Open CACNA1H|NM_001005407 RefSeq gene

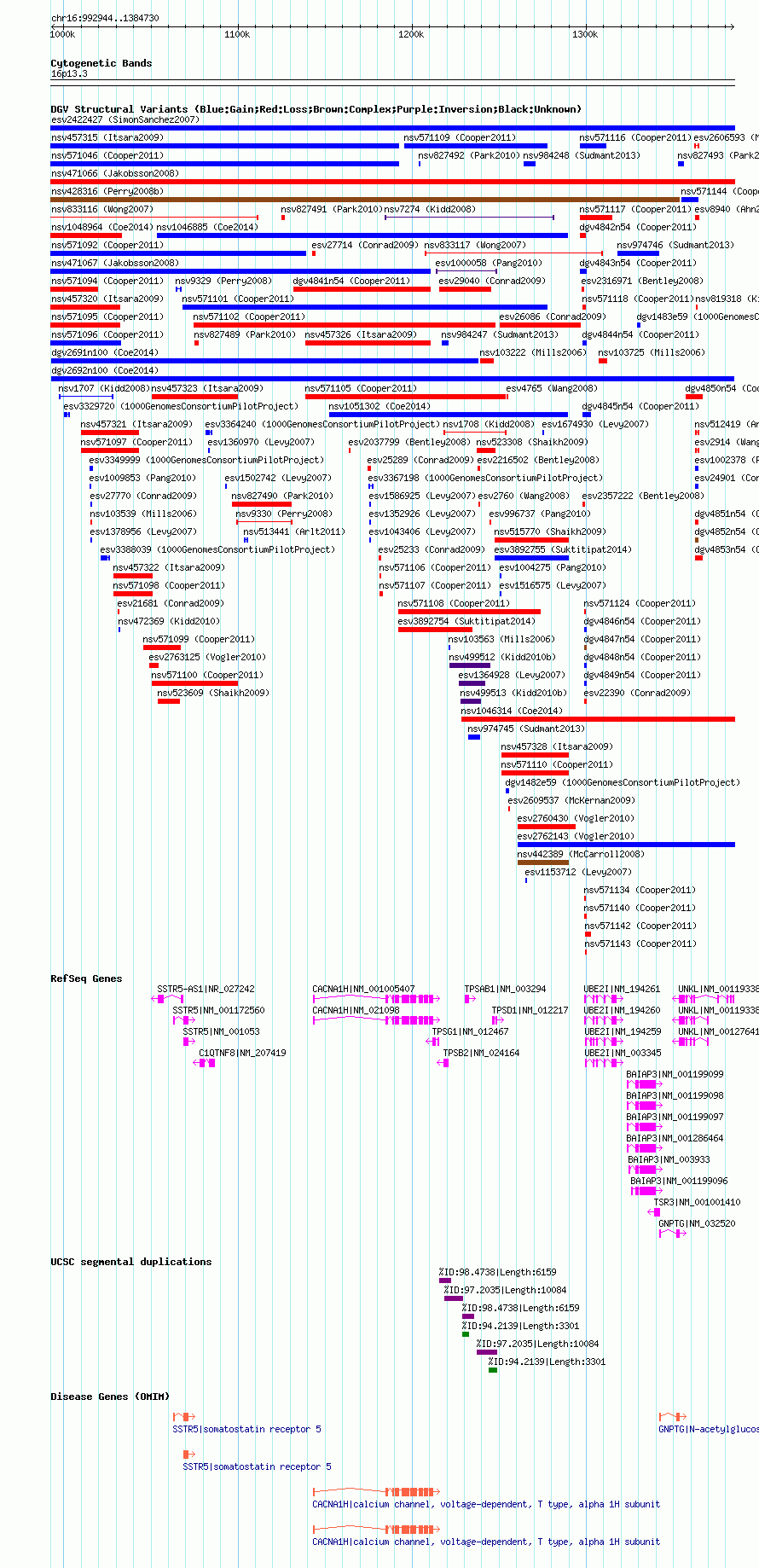363,989
